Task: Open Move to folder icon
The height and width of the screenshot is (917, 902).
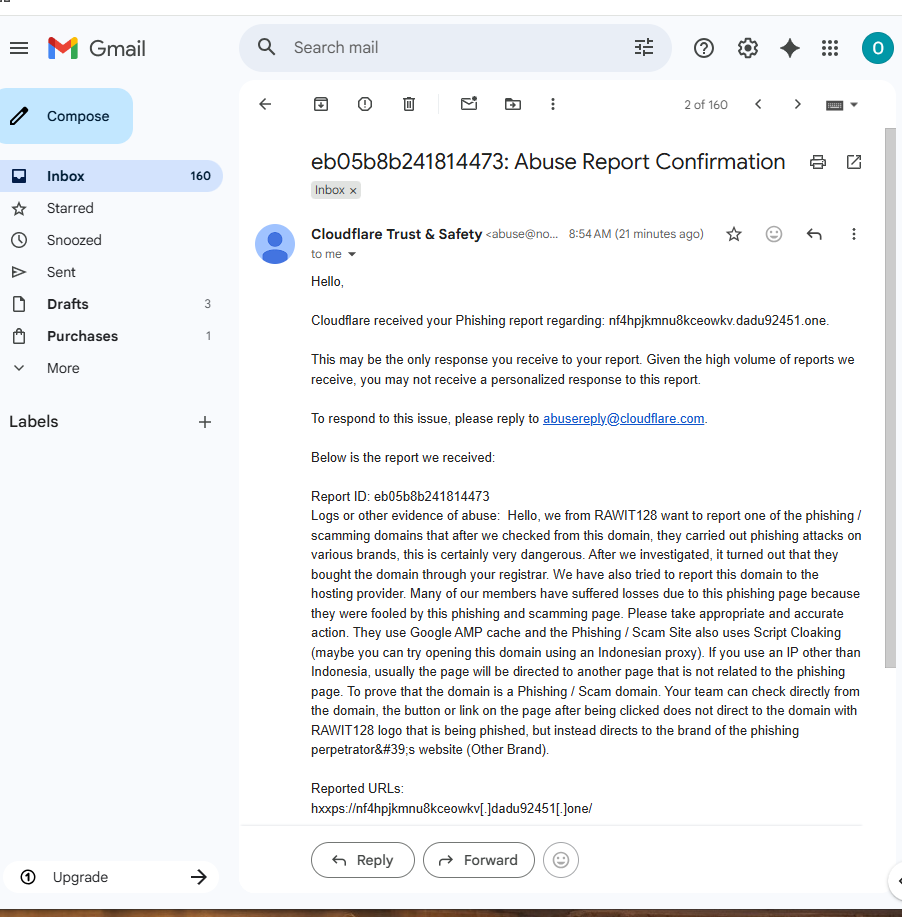Action: click(x=513, y=104)
